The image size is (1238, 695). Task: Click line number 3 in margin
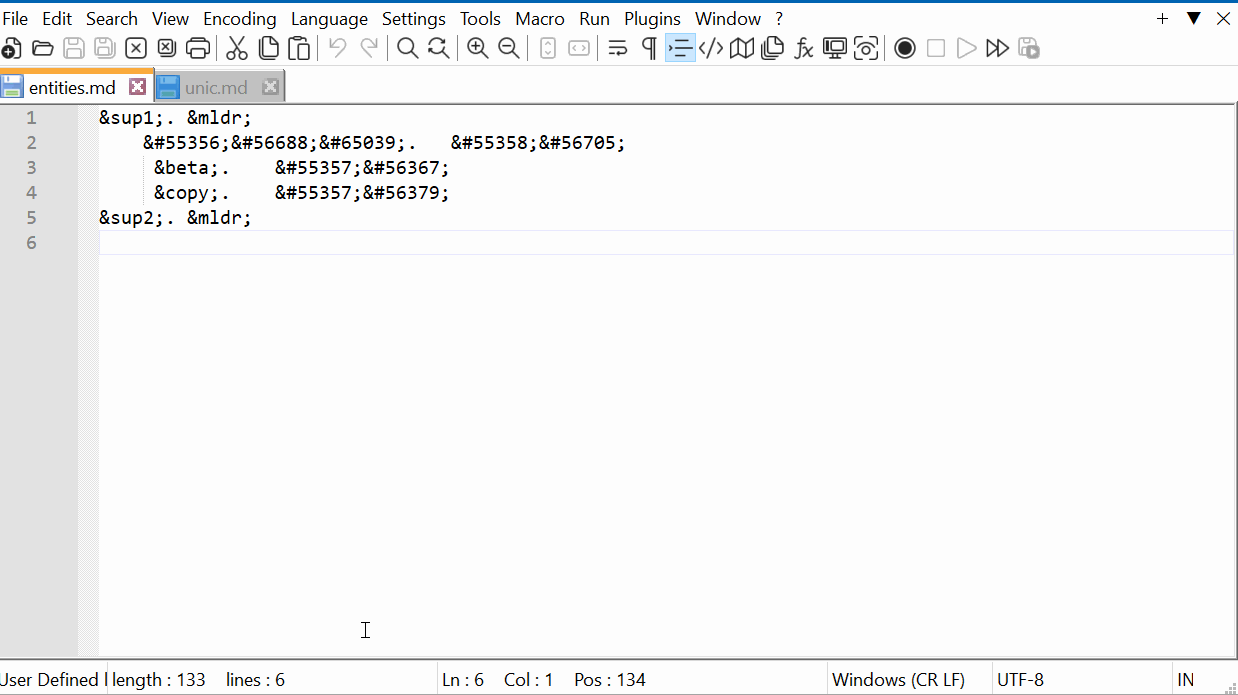(31, 168)
